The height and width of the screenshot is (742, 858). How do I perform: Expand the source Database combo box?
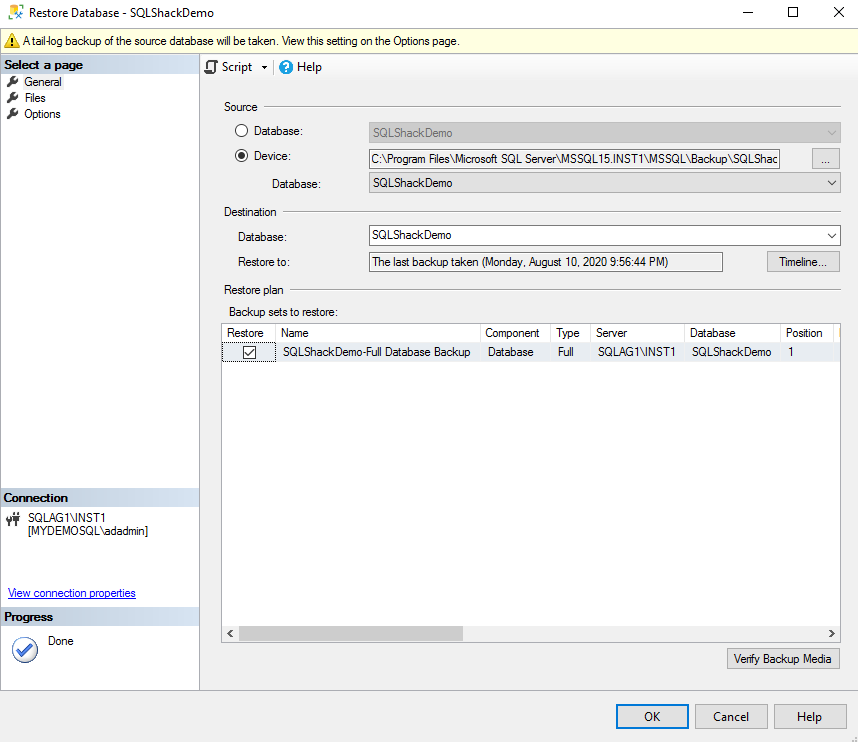pyautogui.click(x=830, y=183)
